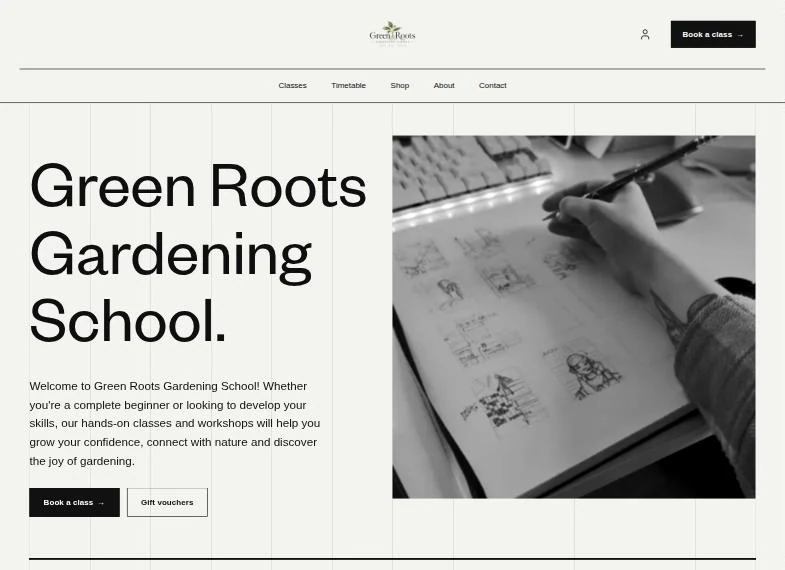Click the Green Roots logo in the header

click(392, 34)
